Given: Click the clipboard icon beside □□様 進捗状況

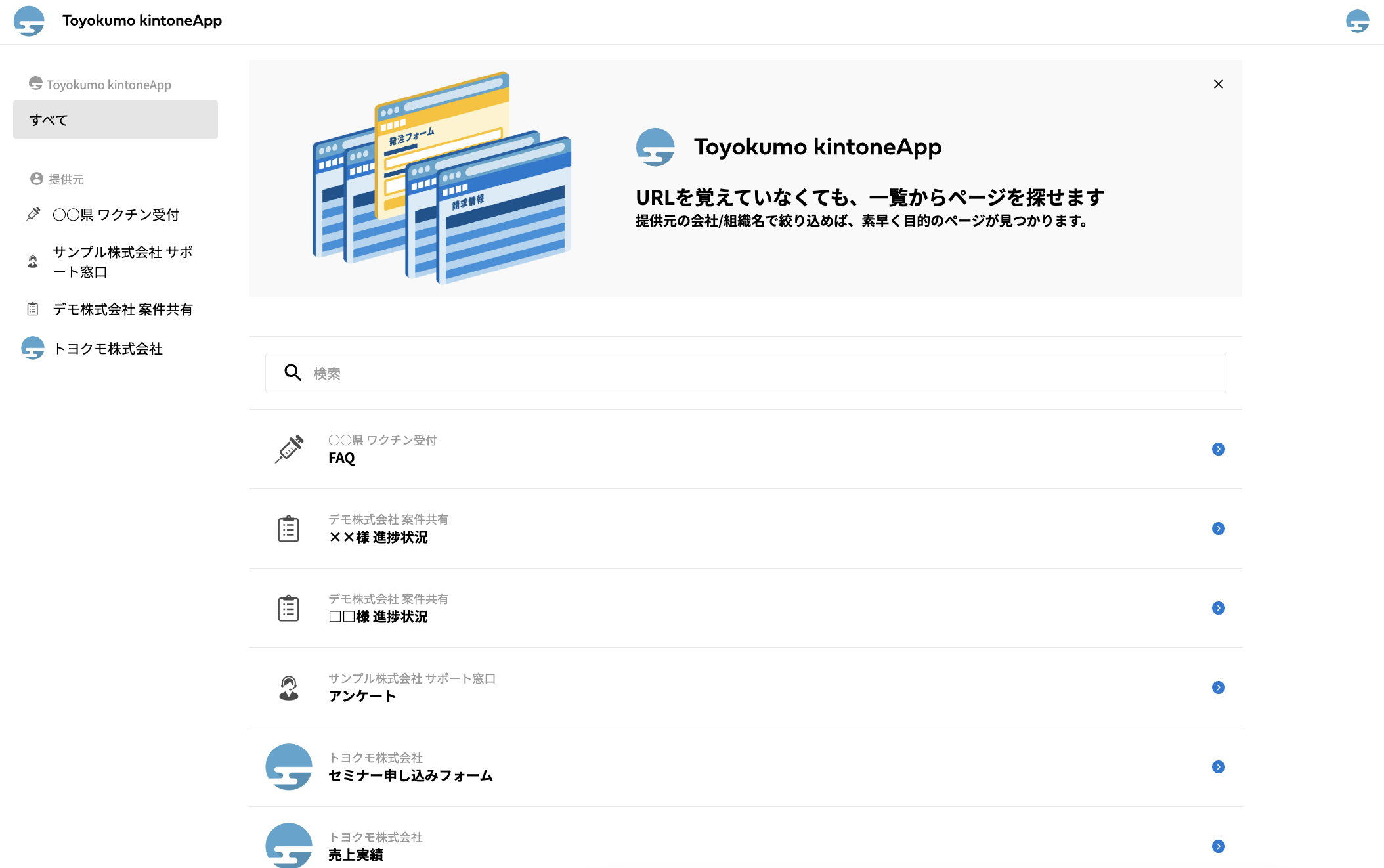Looking at the screenshot, I should (x=289, y=608).
